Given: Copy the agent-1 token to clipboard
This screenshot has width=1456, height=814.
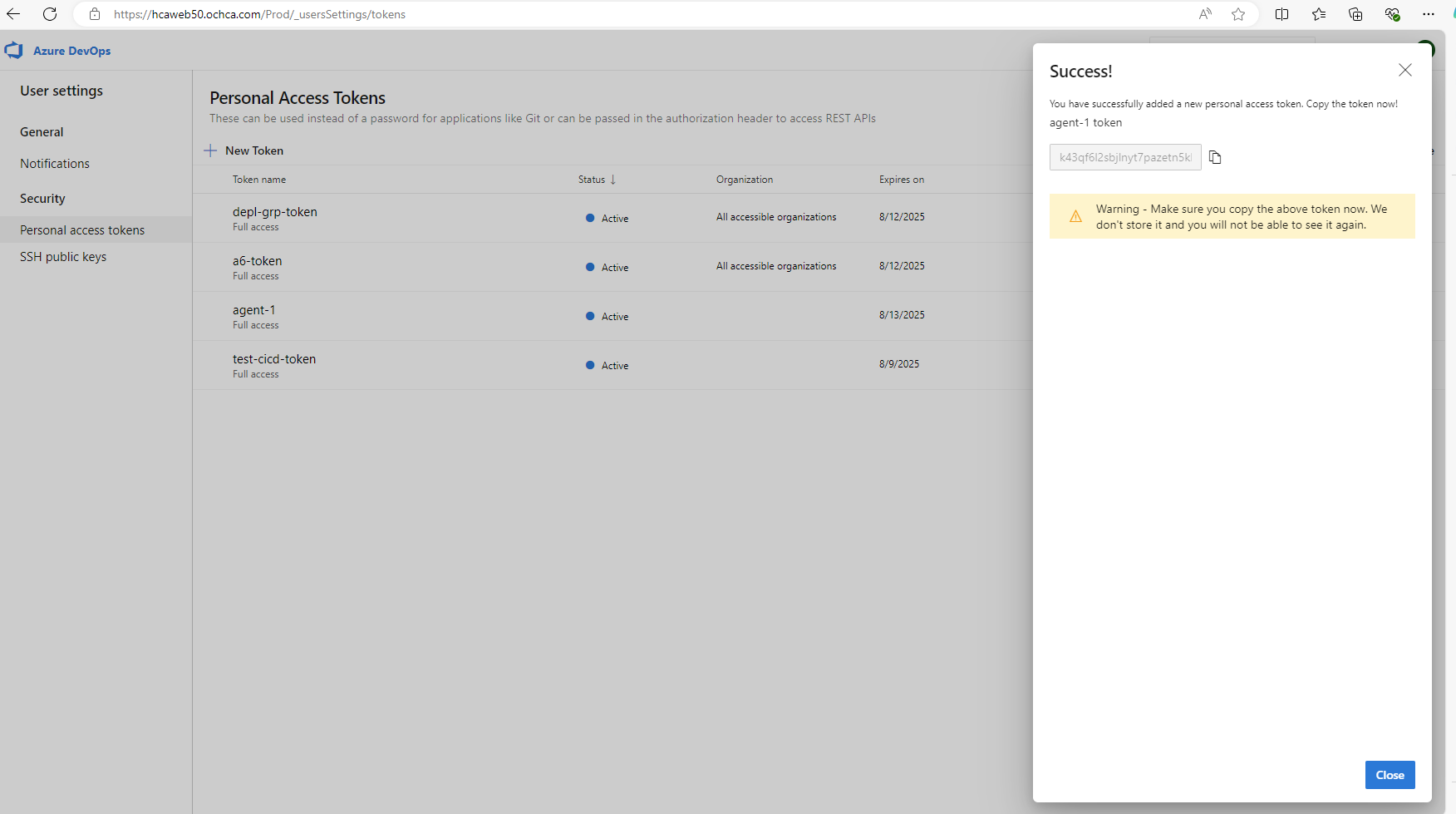Looking at the screenshot, I should pyautogui.click(x=1215, y=157).
